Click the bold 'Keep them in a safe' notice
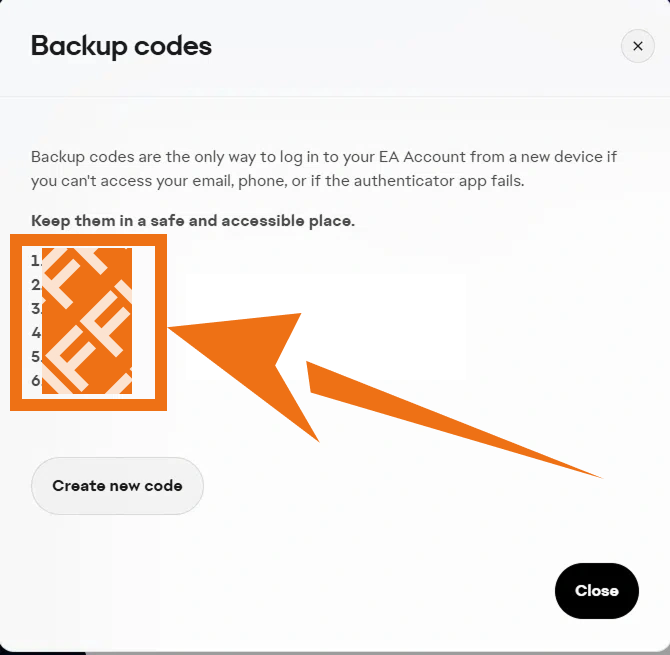The height and width of the screenshot is (655, 670). (x=193, y=220)
